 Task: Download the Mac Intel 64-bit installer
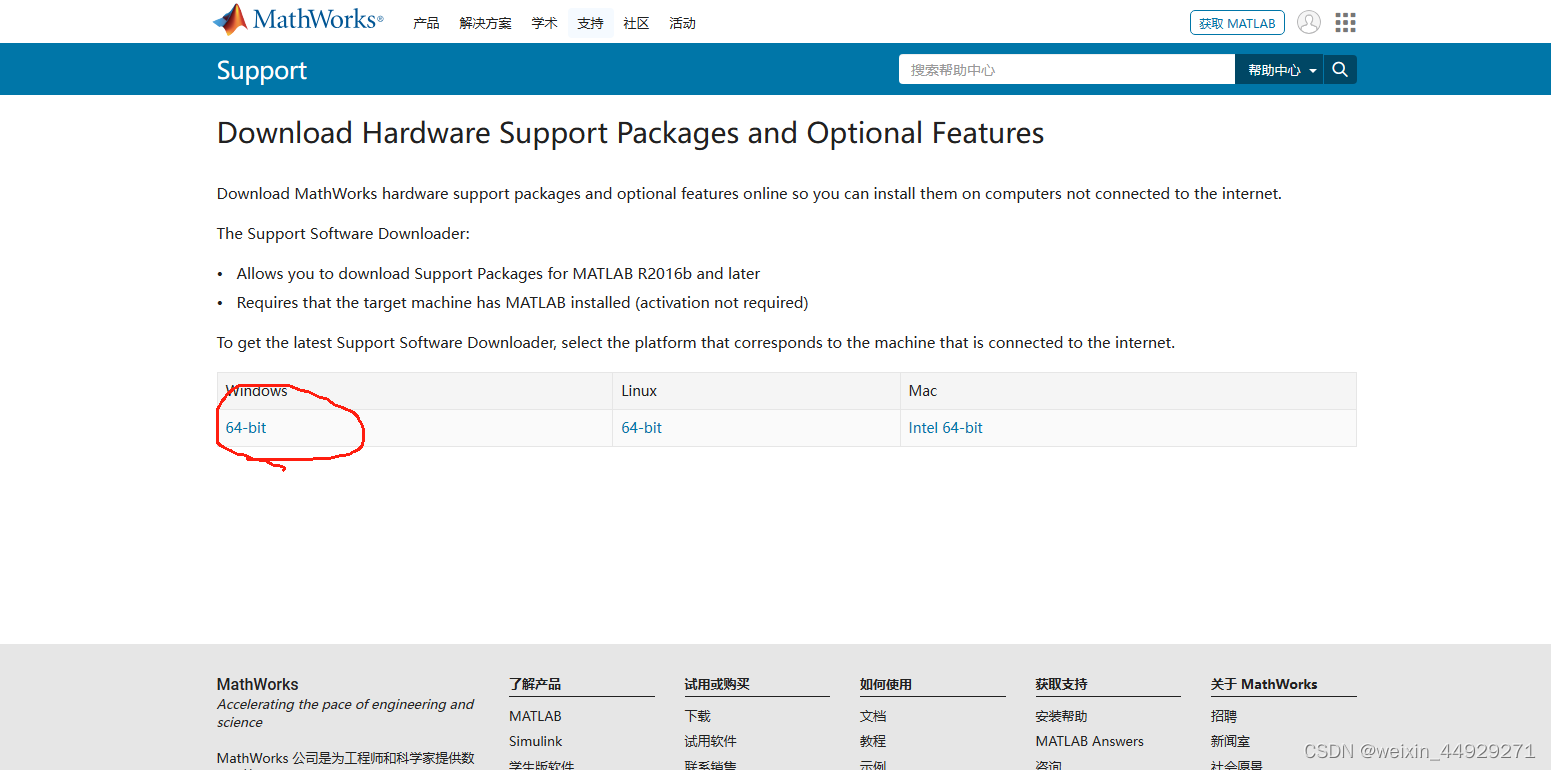pyautogui.click(x=945, y=427)
